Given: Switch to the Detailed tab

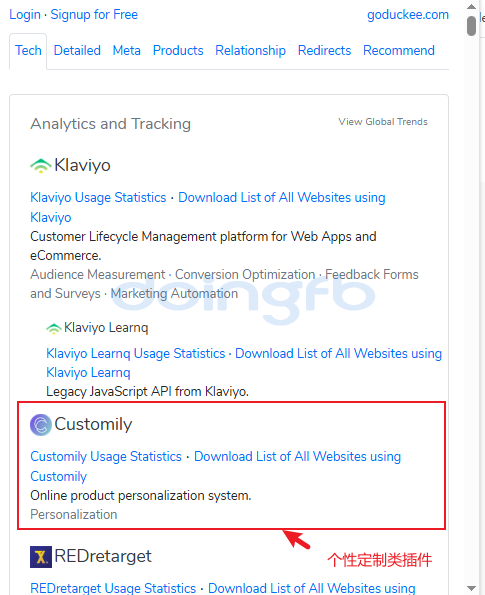Looking at the screenshot, I should pos(77,50).
